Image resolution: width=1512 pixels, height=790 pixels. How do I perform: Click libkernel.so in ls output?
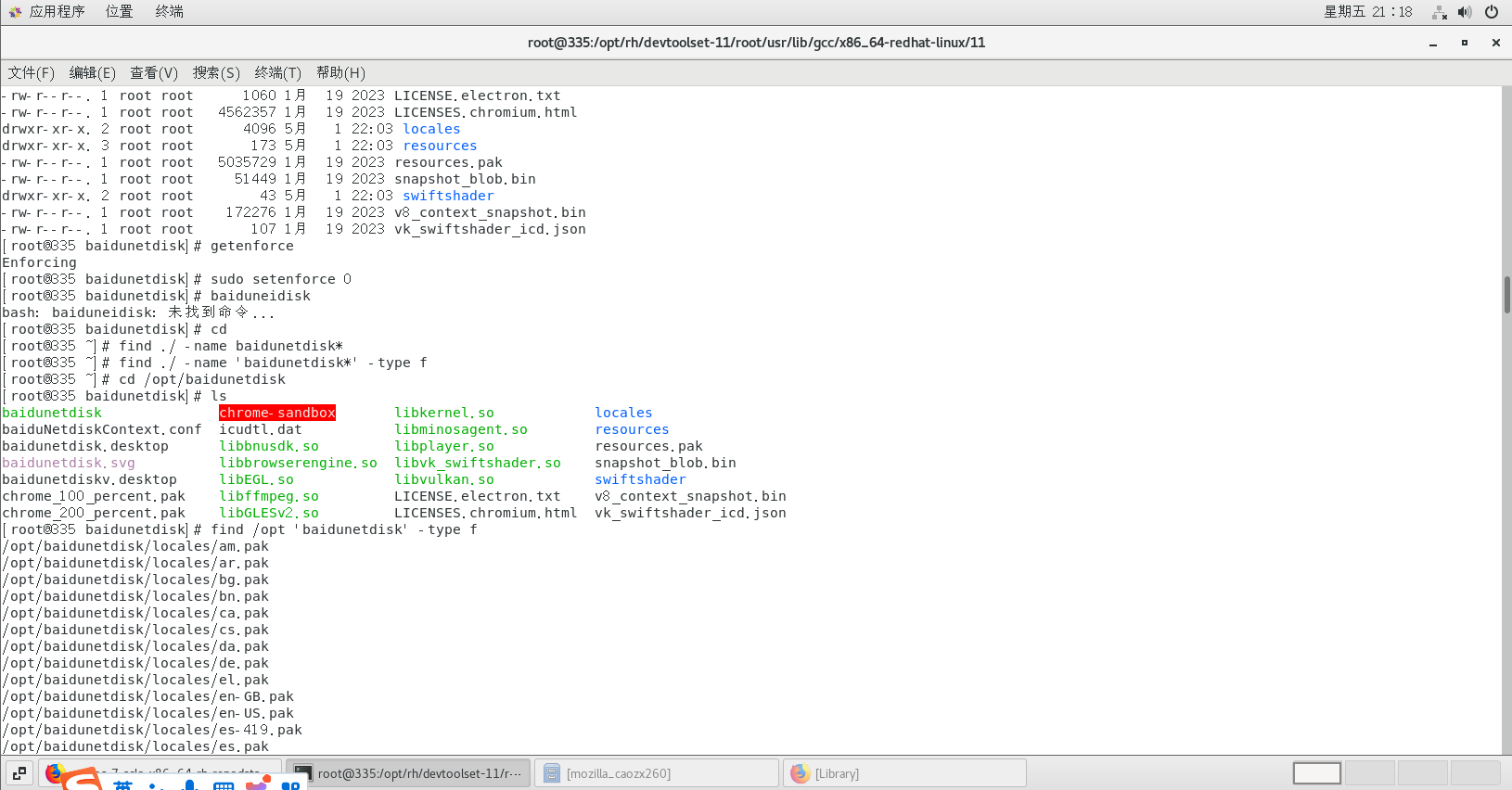pyautogui.click(x=444, y=413)
